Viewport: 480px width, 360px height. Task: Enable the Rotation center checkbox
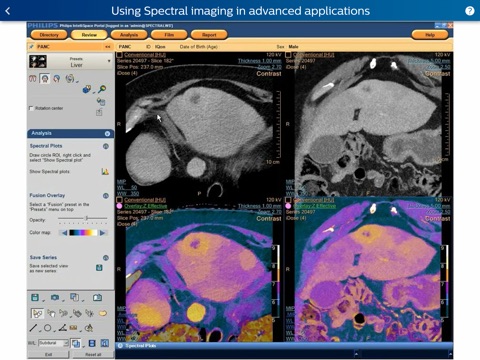tap(31, 108)
